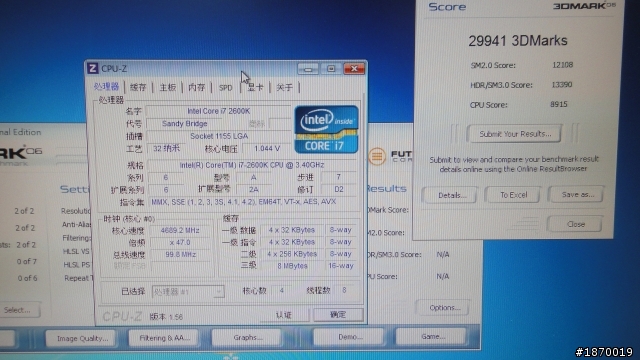Image resolution: width=640 pixels, height=360 pixels.
Task: Open Options... in 3DMark results panel
Action: coord(444,307)
